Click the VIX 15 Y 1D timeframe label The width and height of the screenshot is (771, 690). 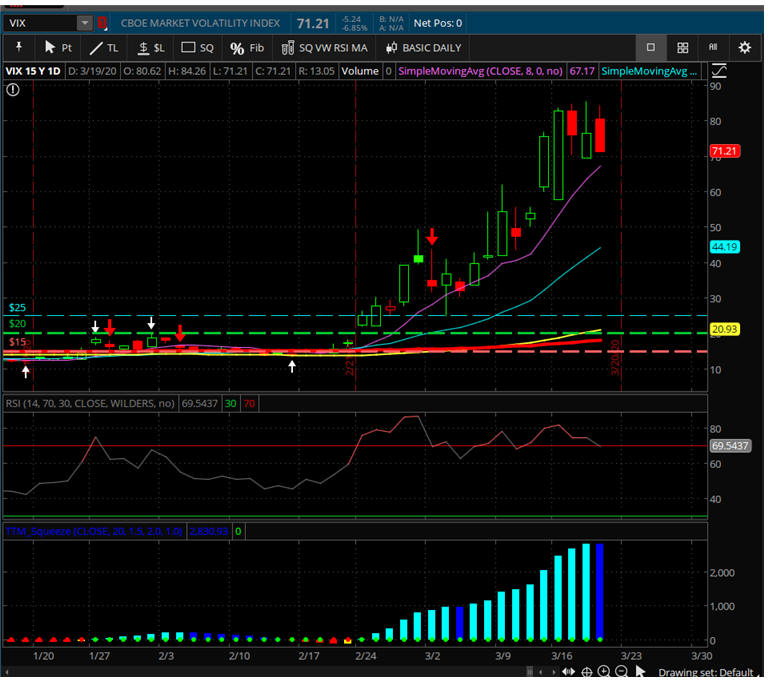[x=34, y=71]
